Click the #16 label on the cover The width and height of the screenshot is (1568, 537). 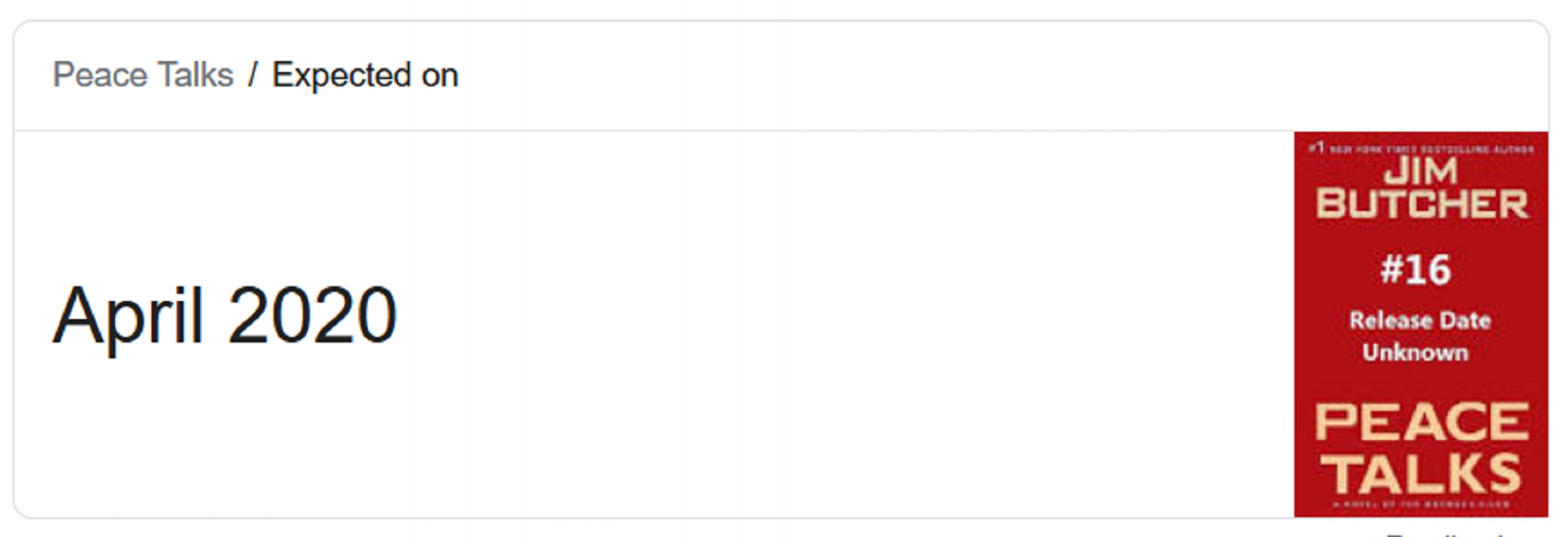coord(1416,270)
